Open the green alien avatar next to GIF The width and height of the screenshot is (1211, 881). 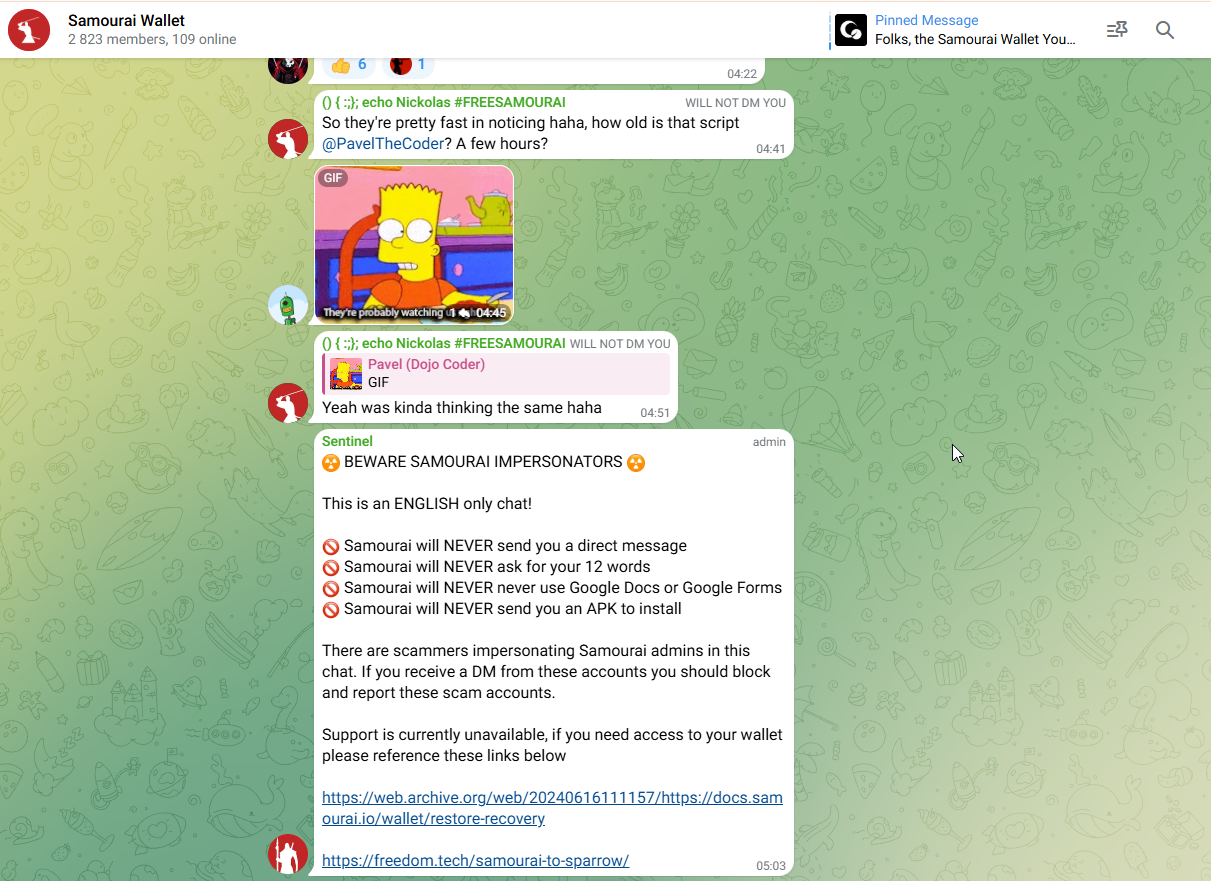[x=288, y=305]
